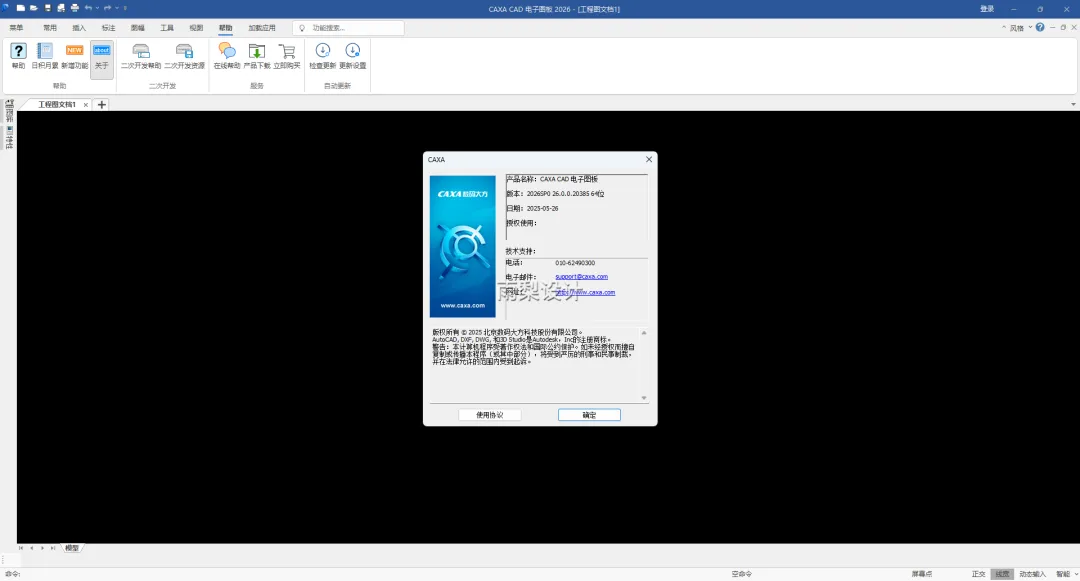Run 检查更新 from the ribbon
The image size is (1080, 581).
click(322, 56)
